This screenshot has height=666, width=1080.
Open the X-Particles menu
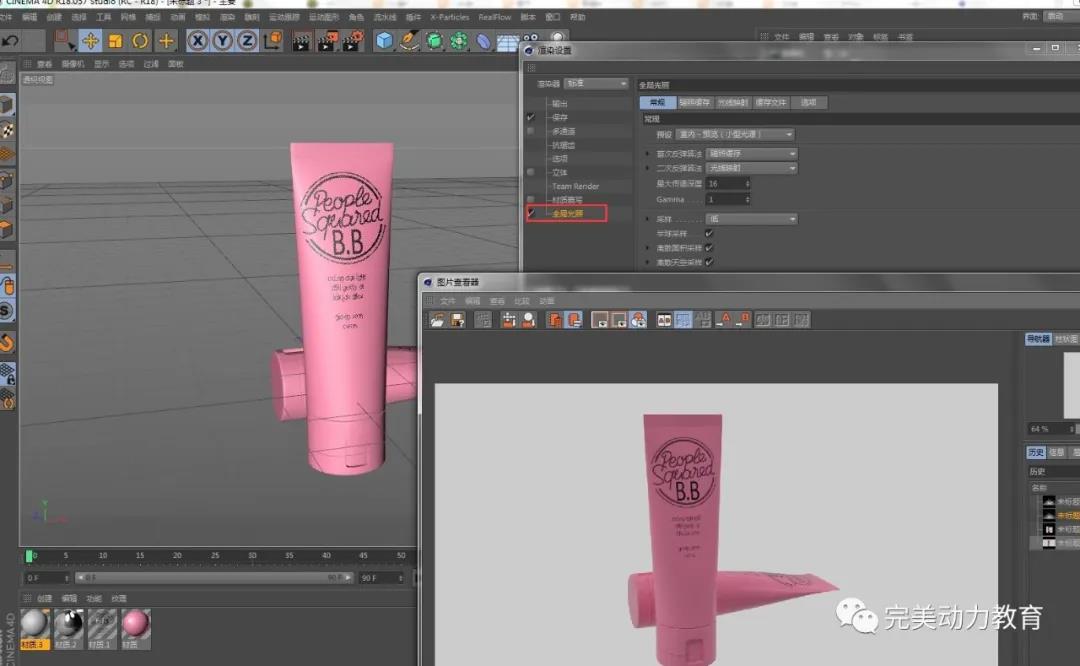tap(449, 17)
